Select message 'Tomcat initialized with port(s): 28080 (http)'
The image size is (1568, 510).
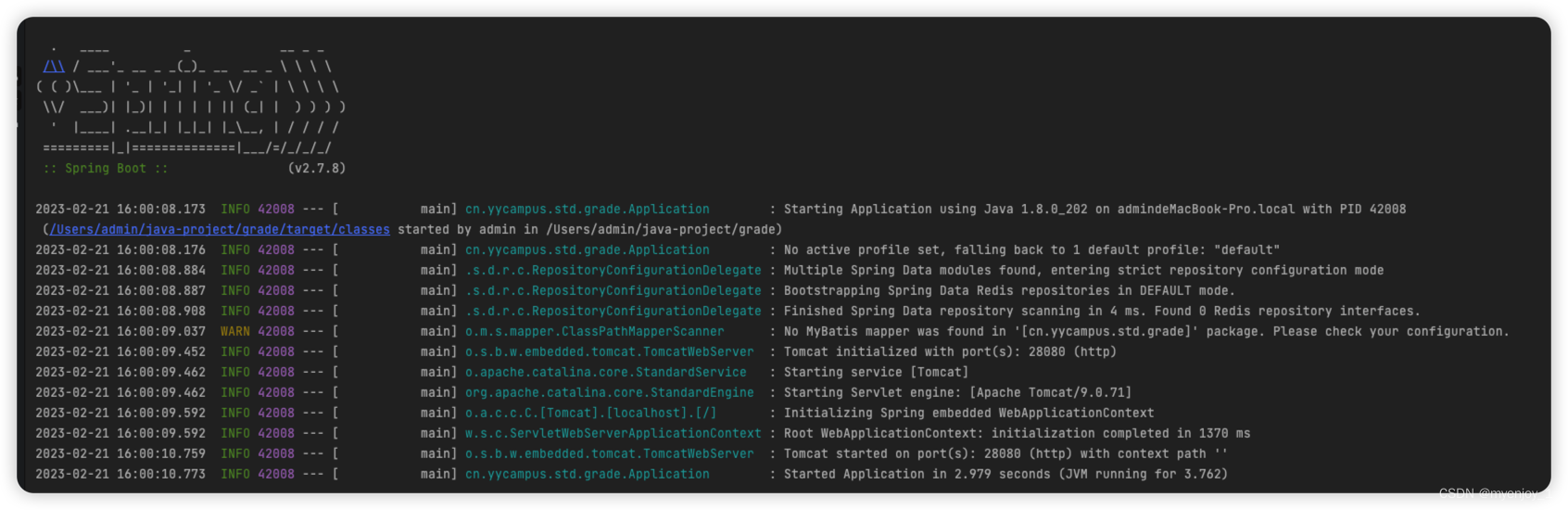tap(951, 351)
